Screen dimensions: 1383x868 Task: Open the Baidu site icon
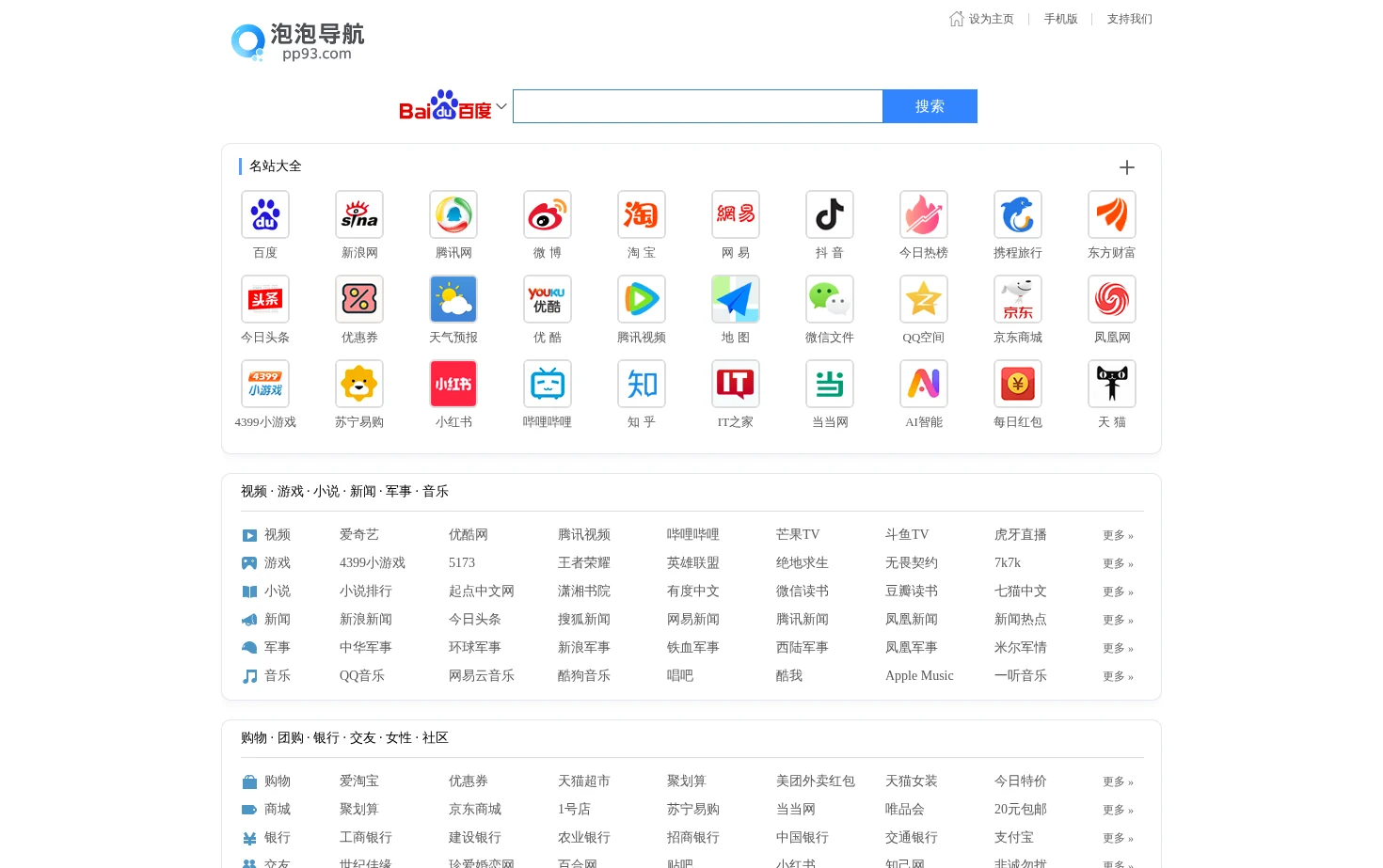265,214
